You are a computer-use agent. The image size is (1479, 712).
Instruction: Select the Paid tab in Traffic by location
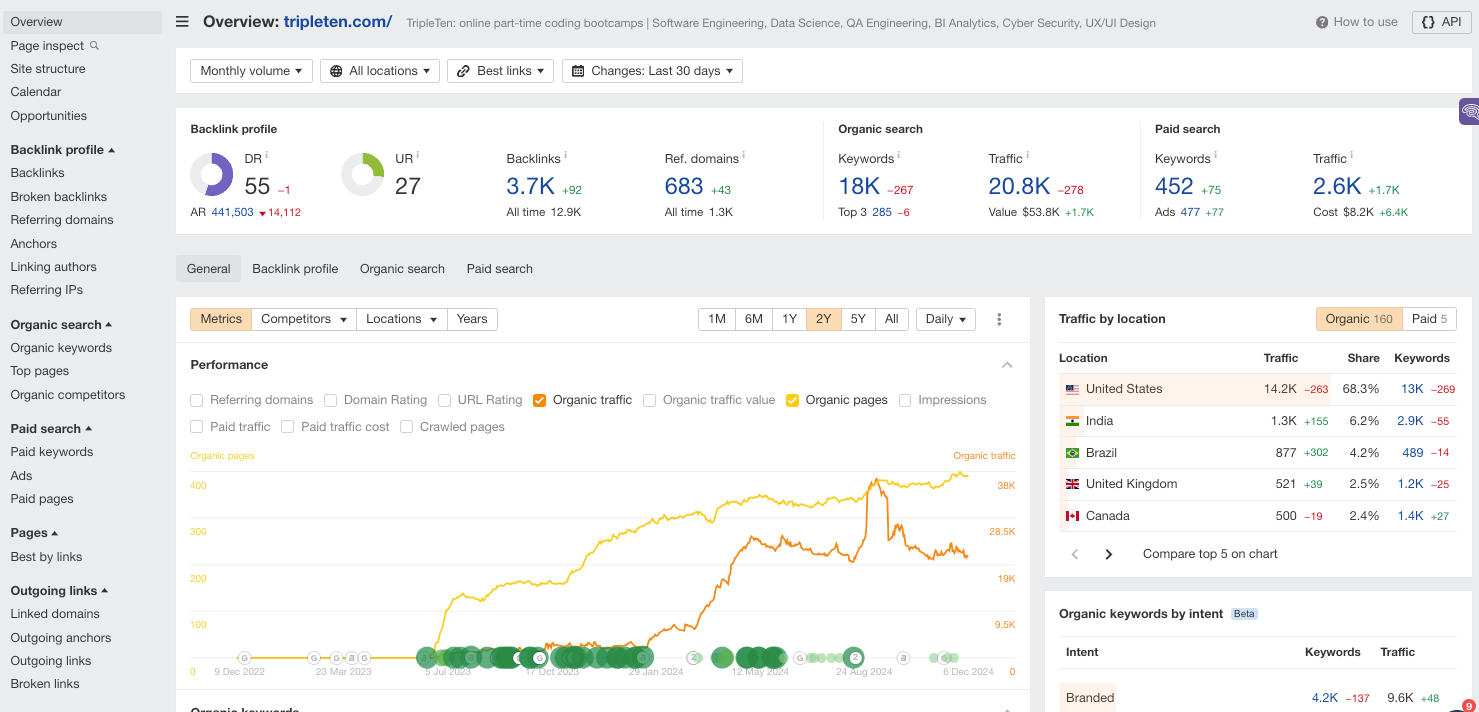click(1430, 319)
